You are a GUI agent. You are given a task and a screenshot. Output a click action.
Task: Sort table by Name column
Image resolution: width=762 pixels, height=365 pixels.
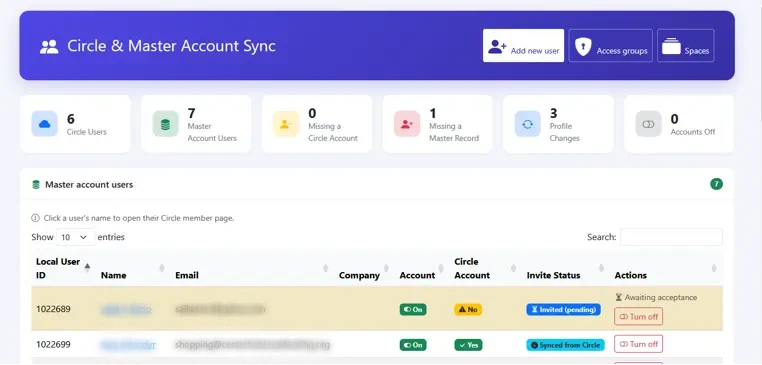[x=134, y=268]
